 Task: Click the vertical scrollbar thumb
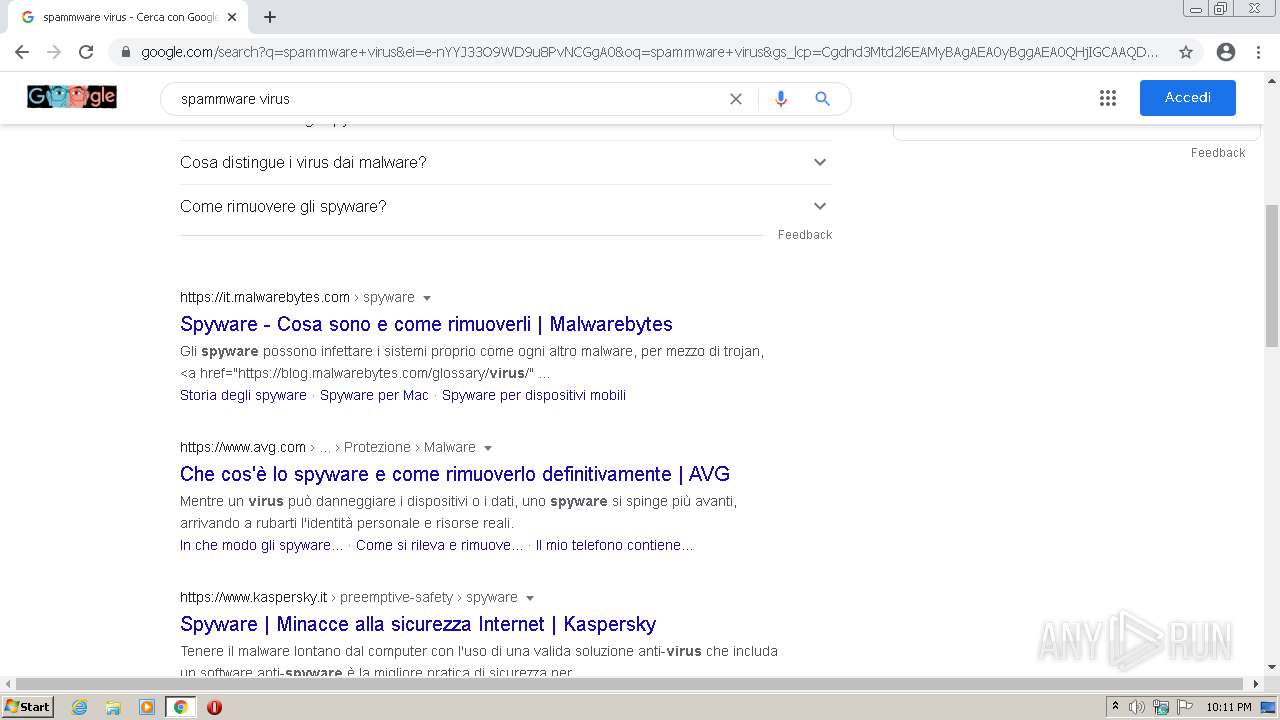click(1272, 275)
